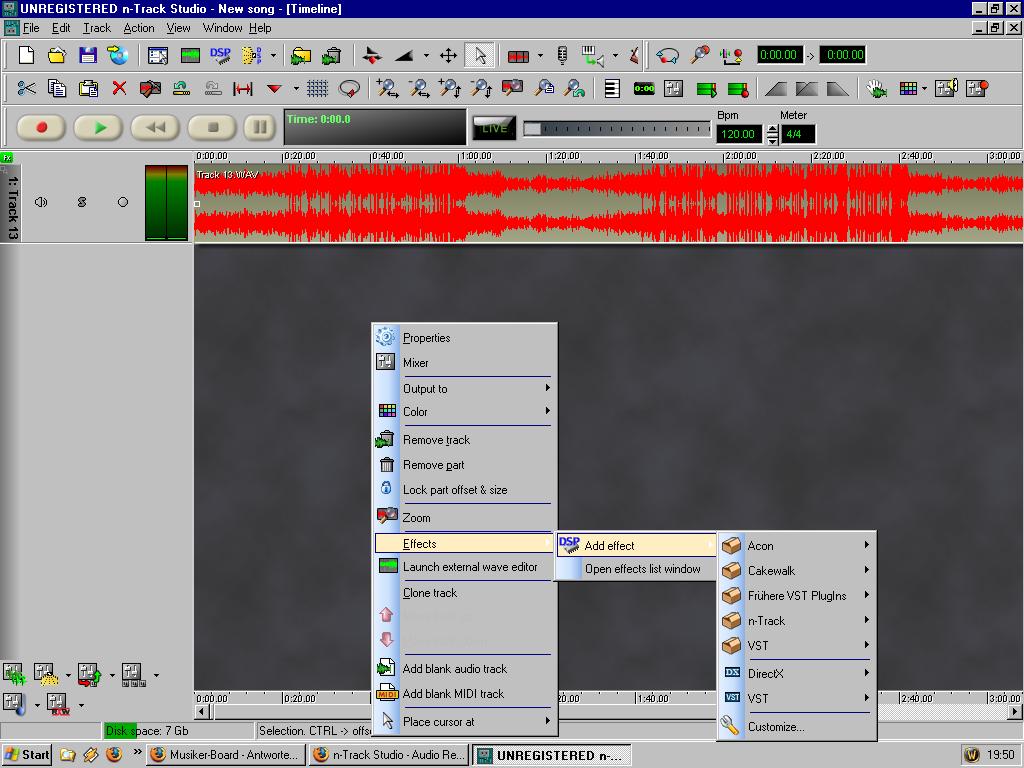
Task: Open the Action menu
Action: pyautogui.click(x=139, y=28)
